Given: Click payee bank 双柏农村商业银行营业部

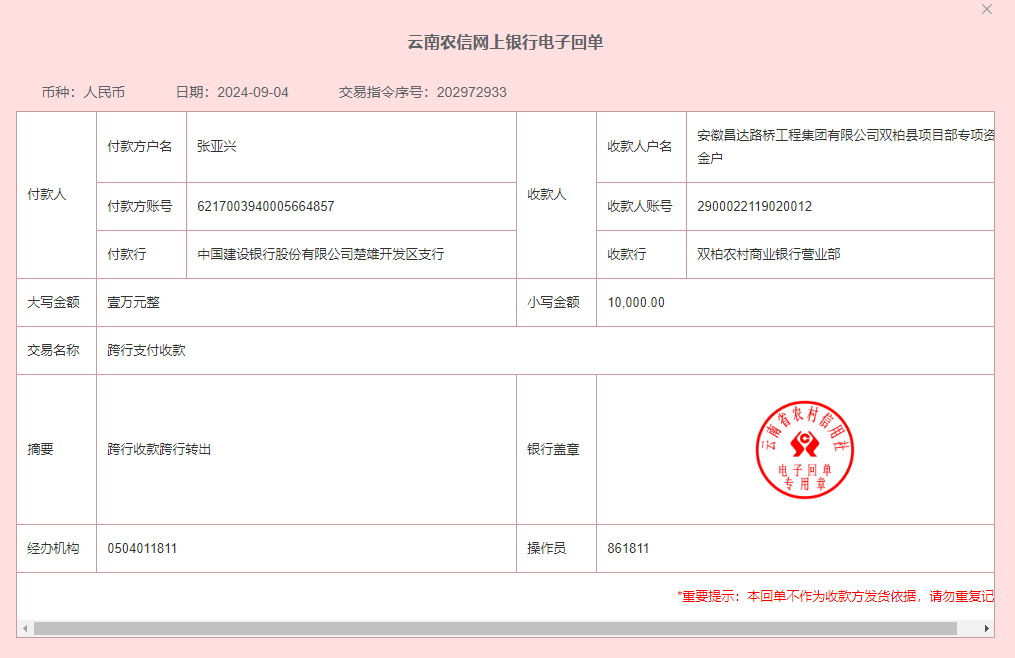Looking at the screenshot, I should click(768, 255).
